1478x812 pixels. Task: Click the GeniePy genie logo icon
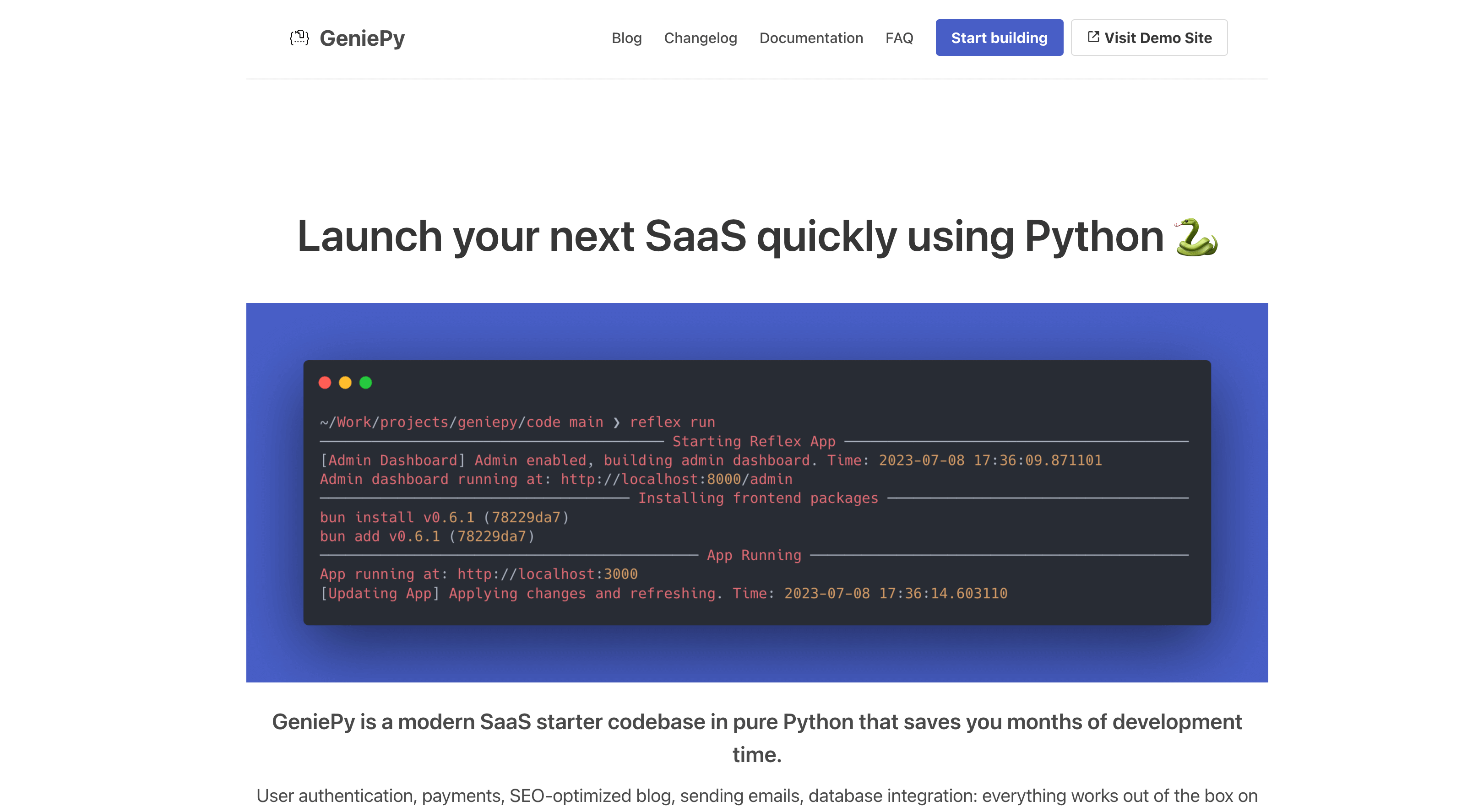(x=299, y=38)
